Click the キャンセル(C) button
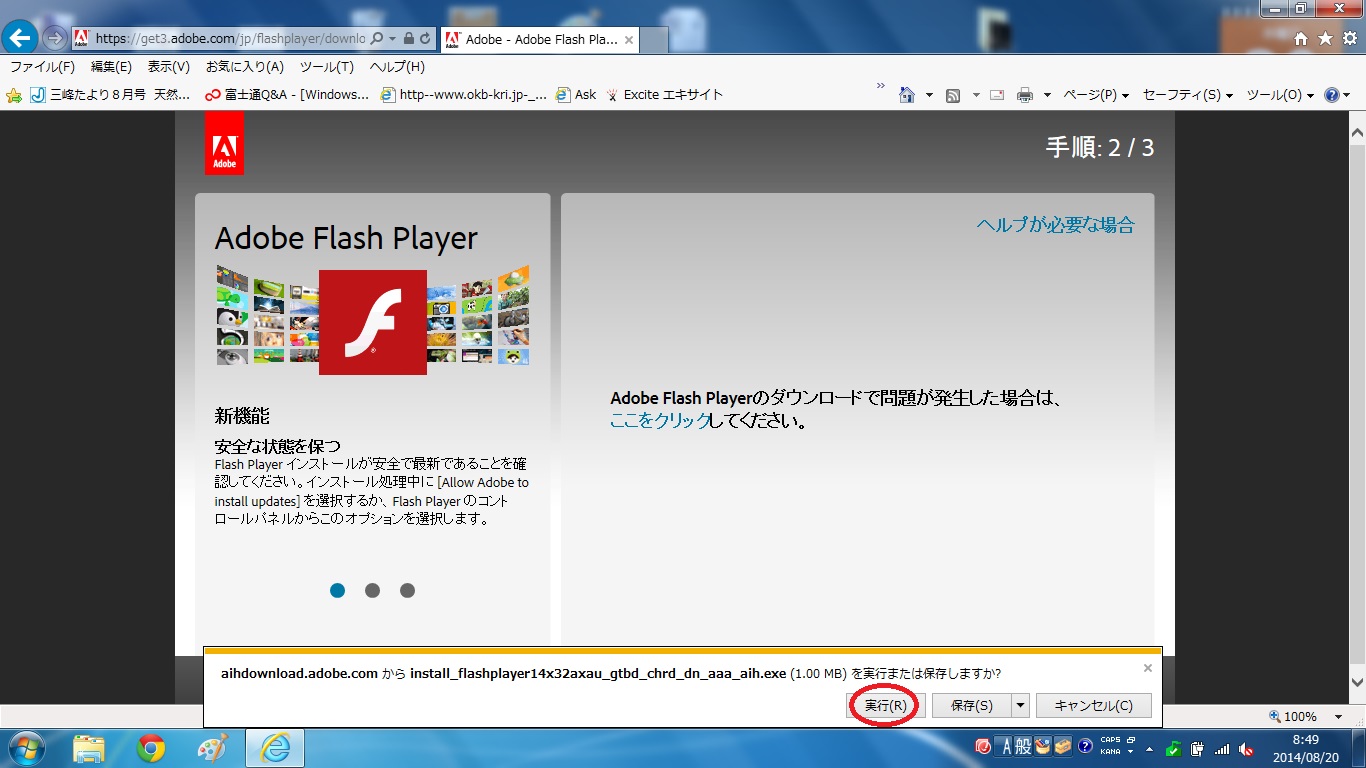 coord(1094,705)
